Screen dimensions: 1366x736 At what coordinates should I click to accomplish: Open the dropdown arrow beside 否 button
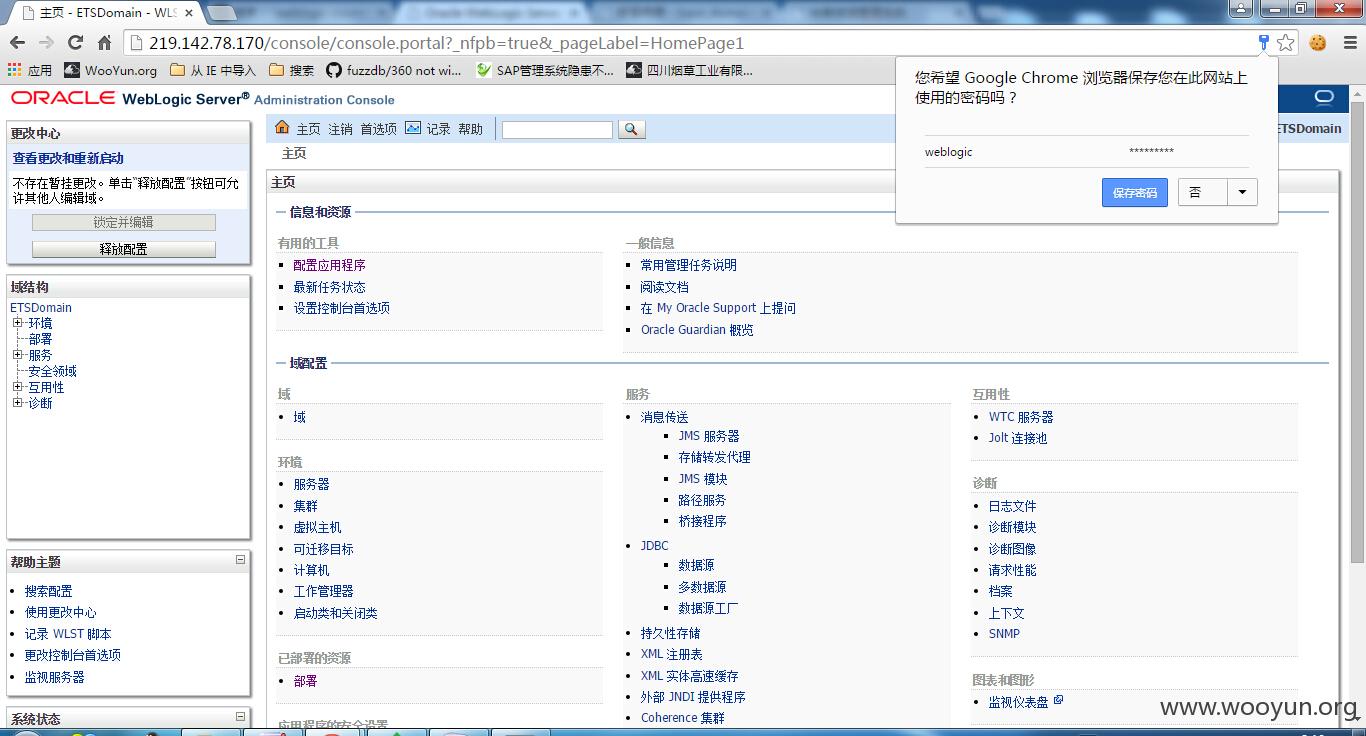click(x=1242, y=192)
